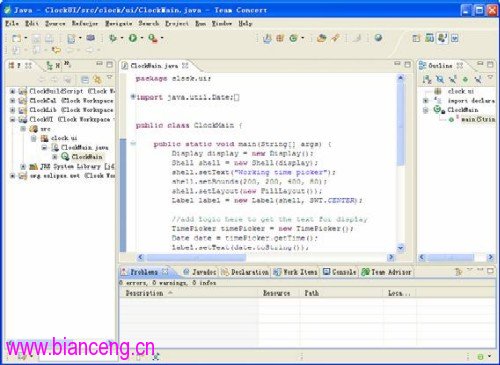500x365 pixels.
Task: Open the Refactor menu
Action: pos(85,23)
